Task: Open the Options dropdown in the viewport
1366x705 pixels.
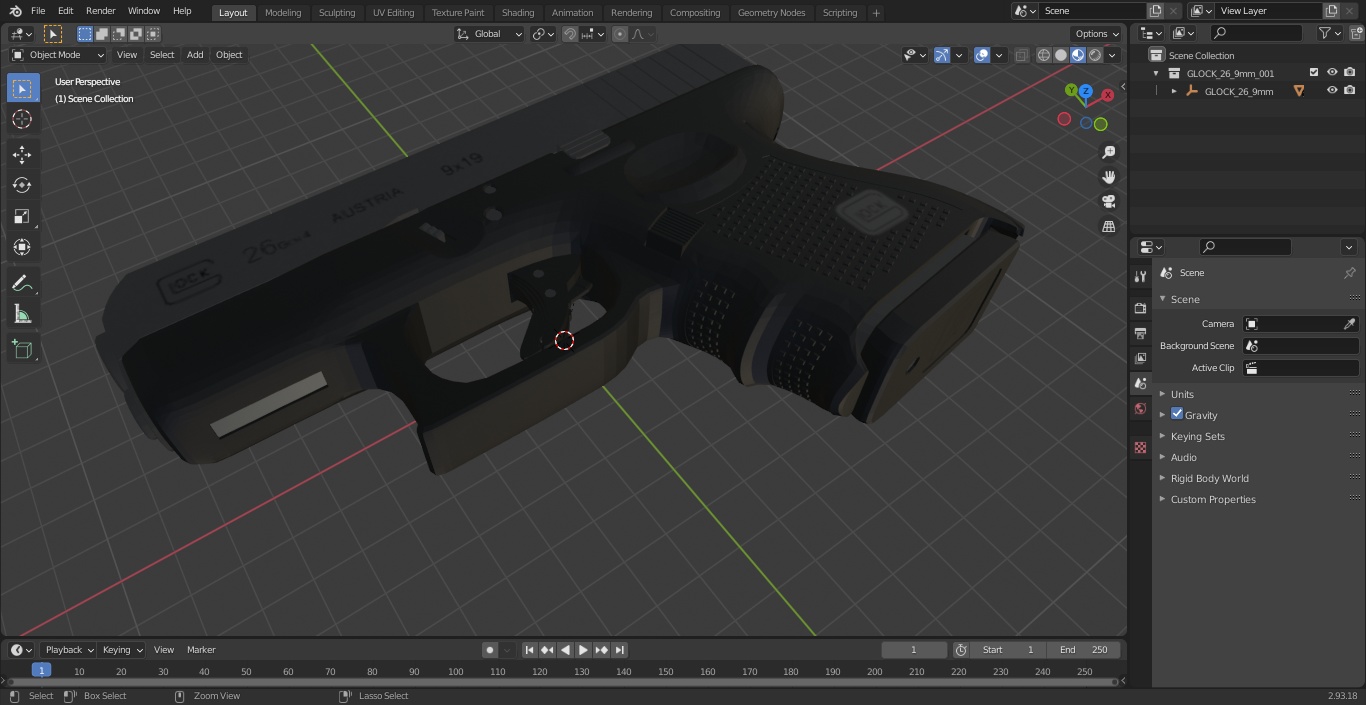Action: pos(1097,34)
